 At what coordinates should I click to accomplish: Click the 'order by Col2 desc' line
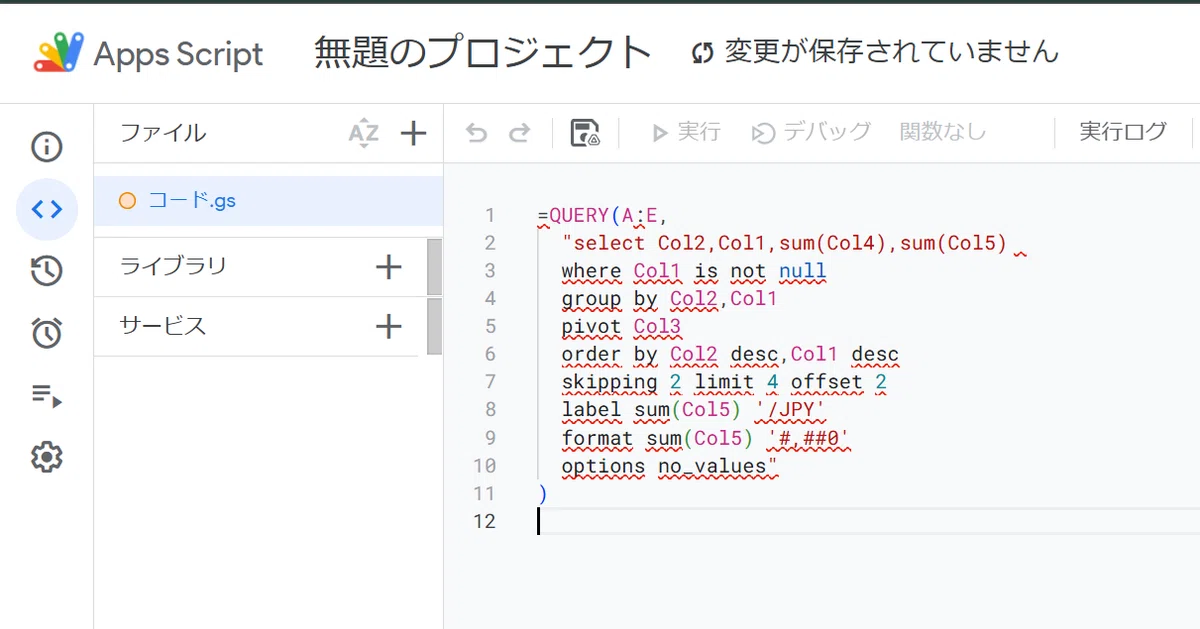[x=730, y=354]
